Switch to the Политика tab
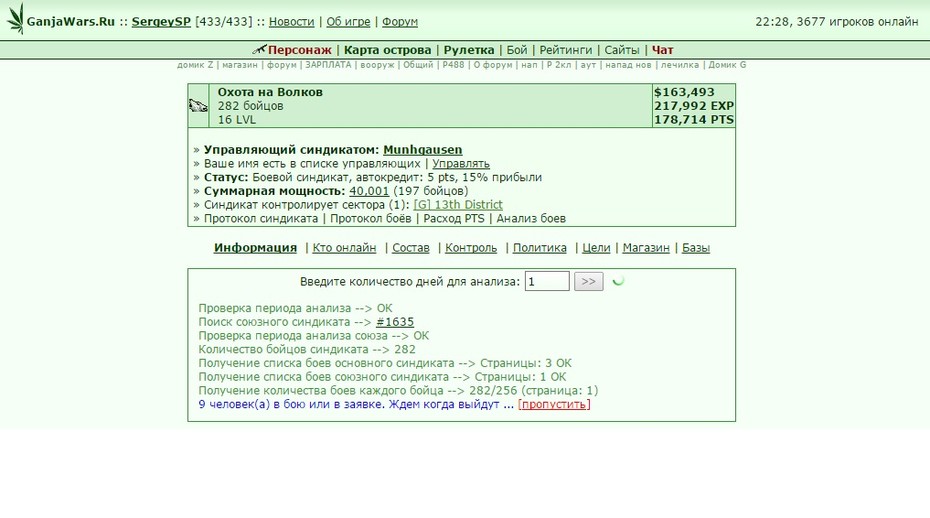 pyautogui.click(x=540, y=247)
